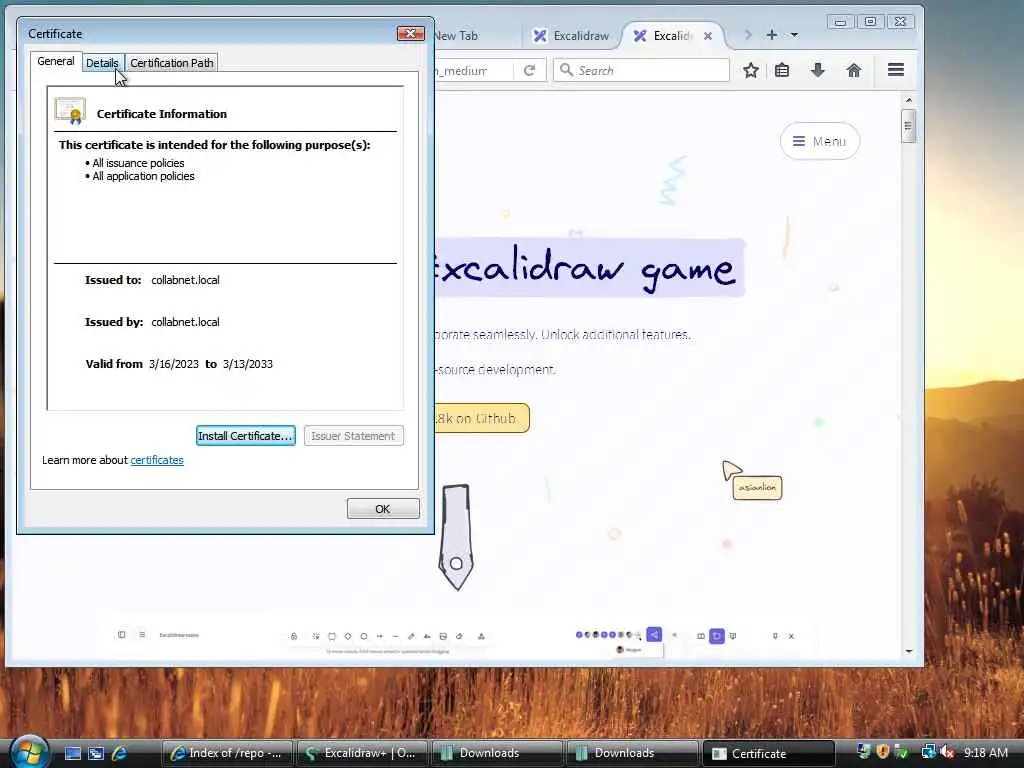1024x768 pixels.
Task: Click the 'collabnet.local' Issued to value
Action: (185, 280)
